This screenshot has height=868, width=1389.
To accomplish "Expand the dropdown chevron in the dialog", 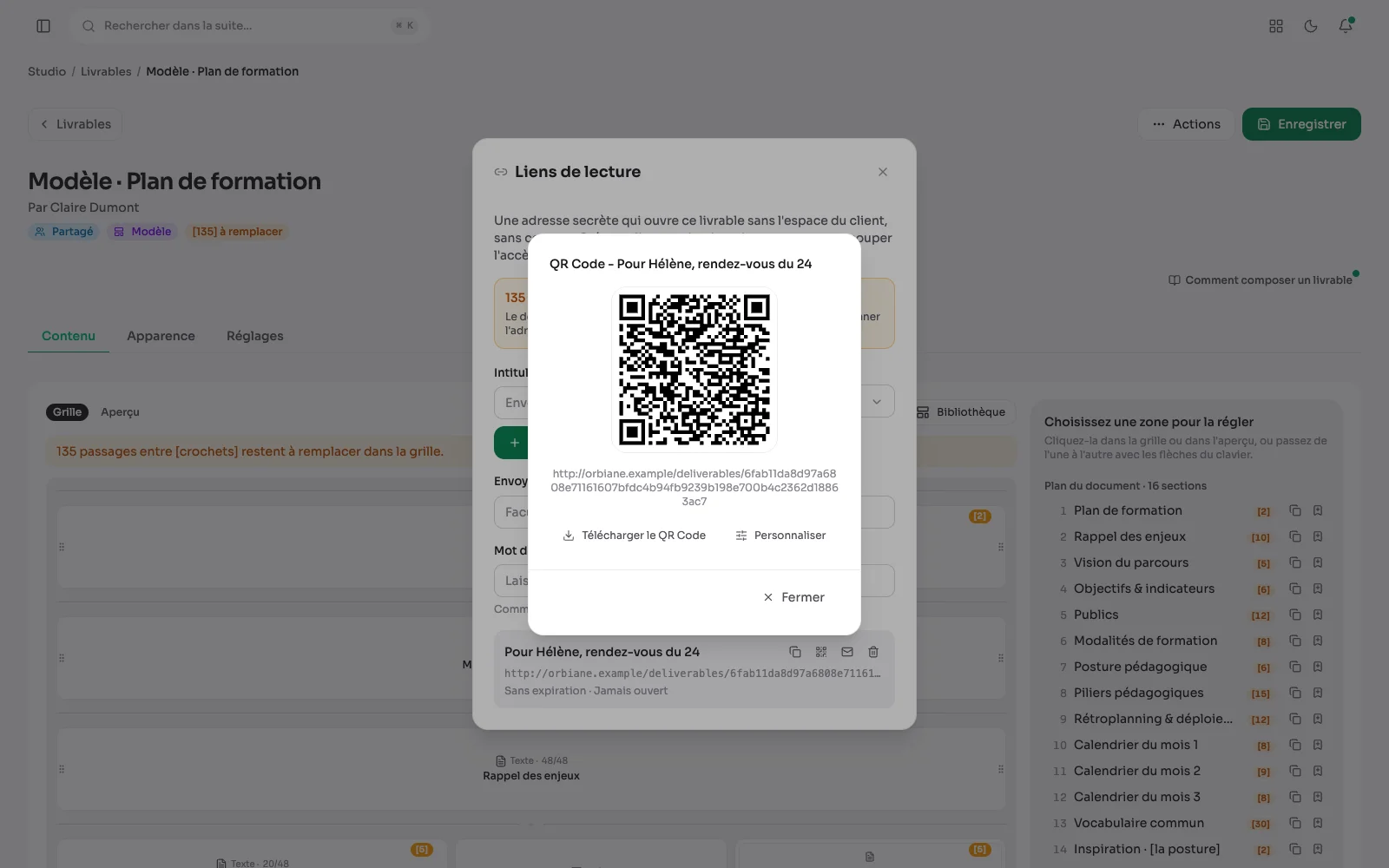I will click(x=877, y=402).
